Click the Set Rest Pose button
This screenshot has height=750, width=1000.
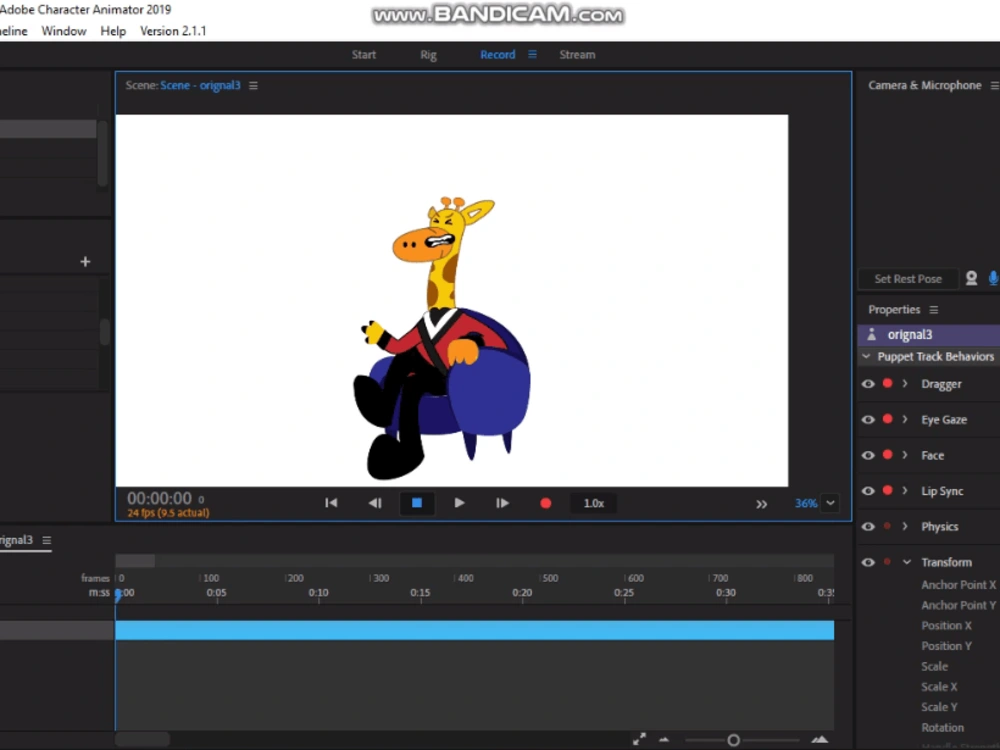point(908,279)
